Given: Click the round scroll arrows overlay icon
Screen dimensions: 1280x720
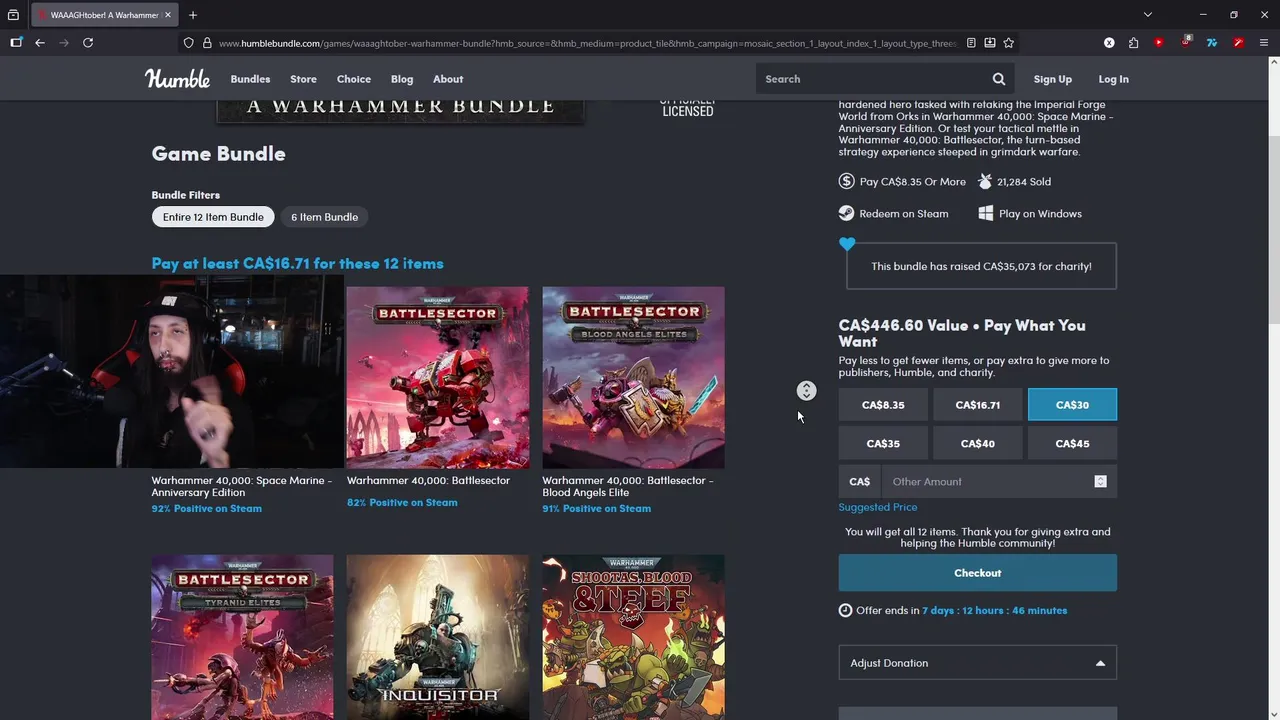Looking at the screenshot, I should coord(806,391).
